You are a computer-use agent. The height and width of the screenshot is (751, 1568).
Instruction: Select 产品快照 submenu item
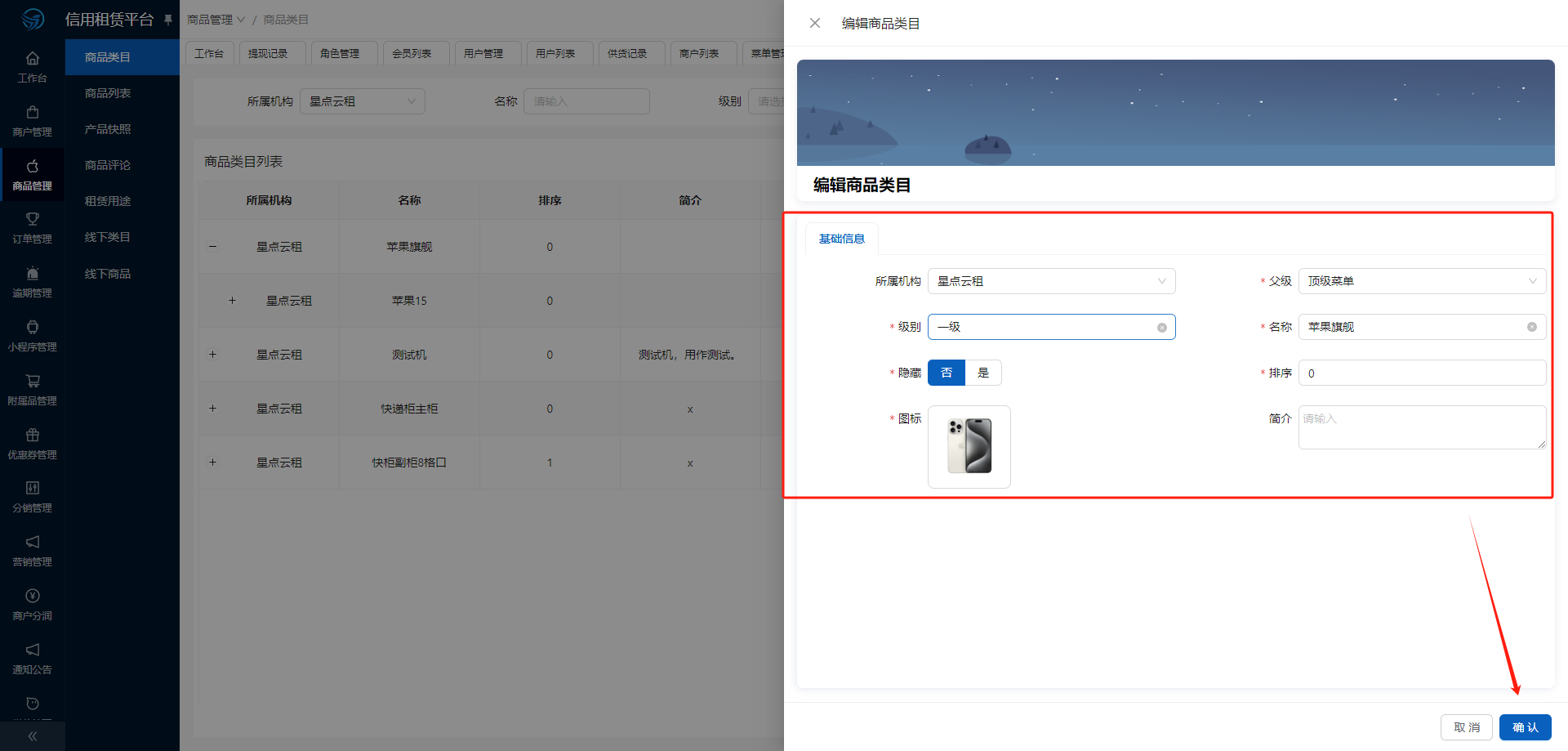coord(122,129)
